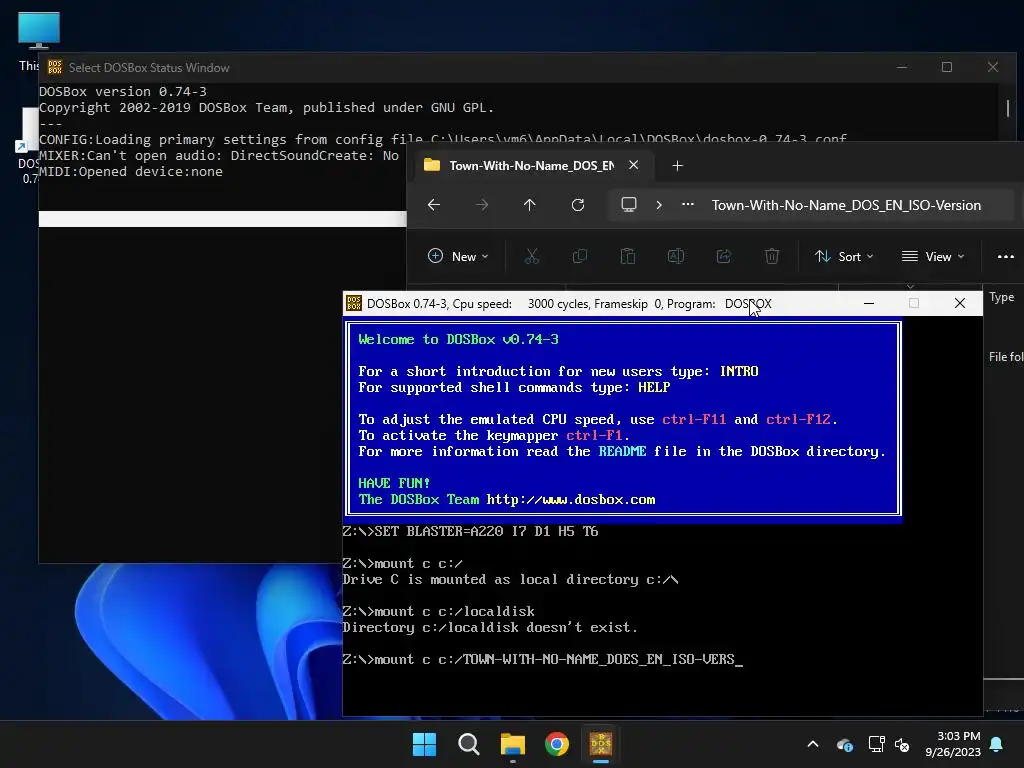
Task: Click the 'DOSBox version 0.74-3' status line
Action: [123, 91]
